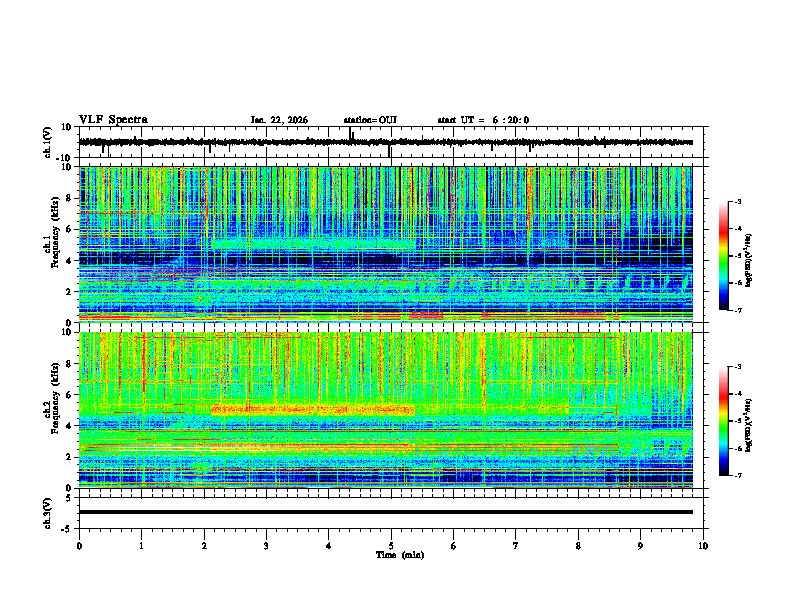The width and height of the screenshot is (792, 612).
Task: Click the ch.2 "Frequency (kHz)" axis label
Action: [x=55, y=398]
